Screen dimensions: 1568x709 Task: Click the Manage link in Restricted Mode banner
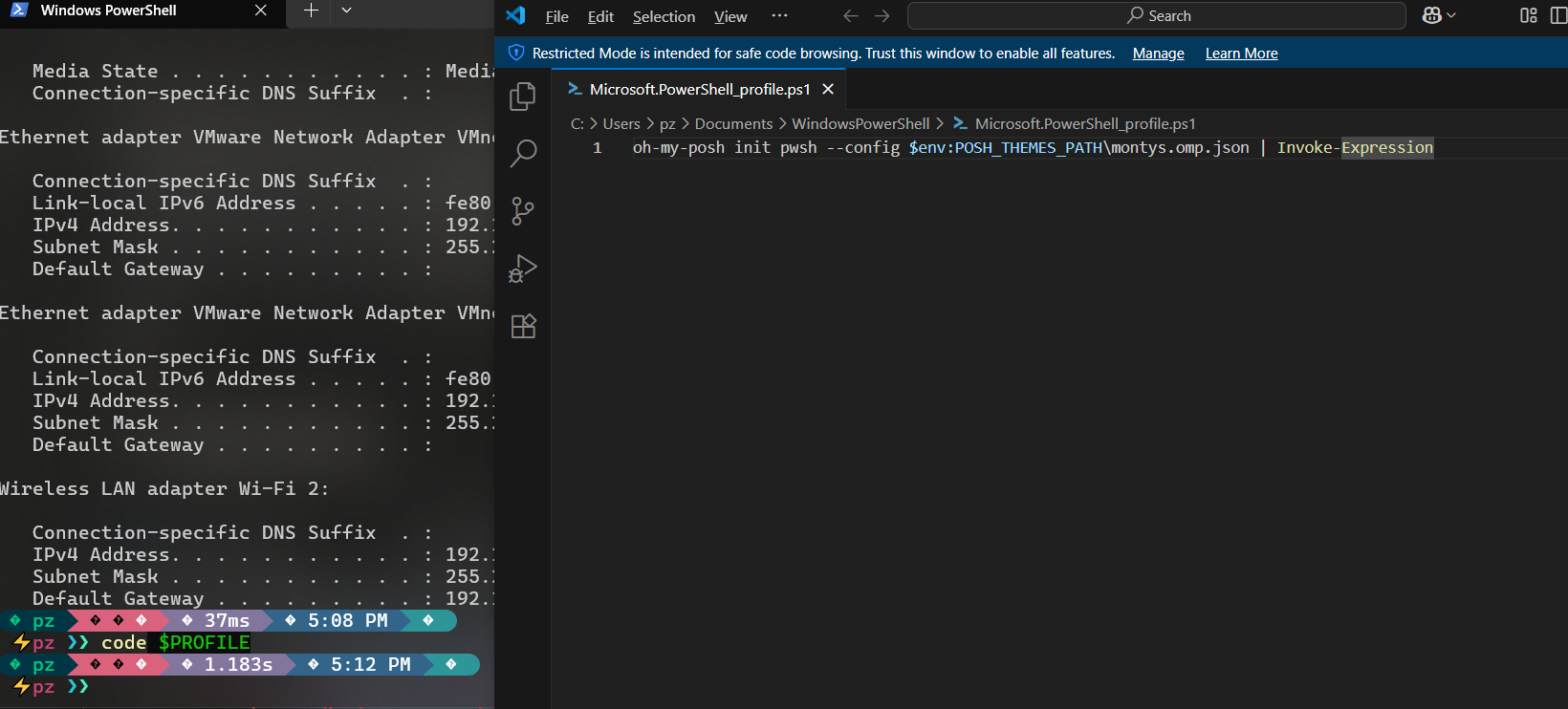(1158, 54)
